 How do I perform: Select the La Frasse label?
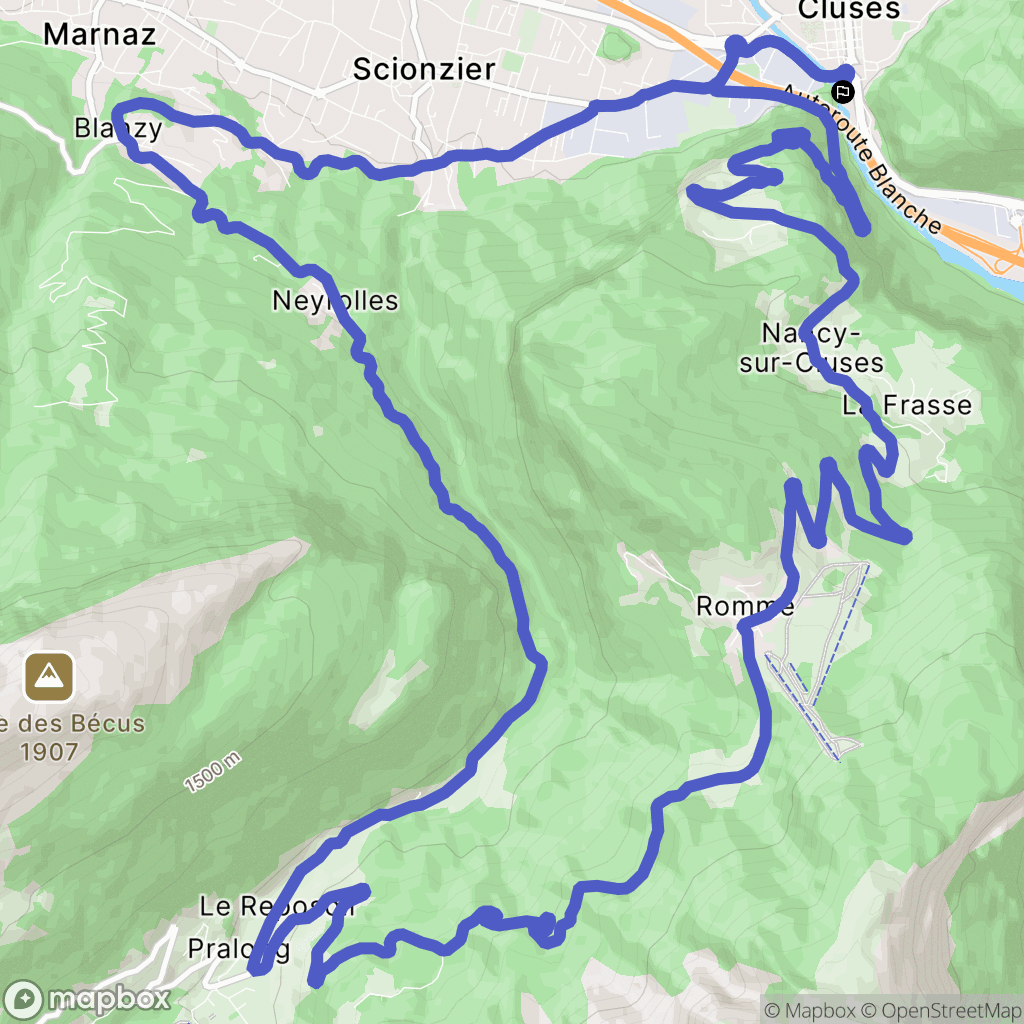(907, 406)
